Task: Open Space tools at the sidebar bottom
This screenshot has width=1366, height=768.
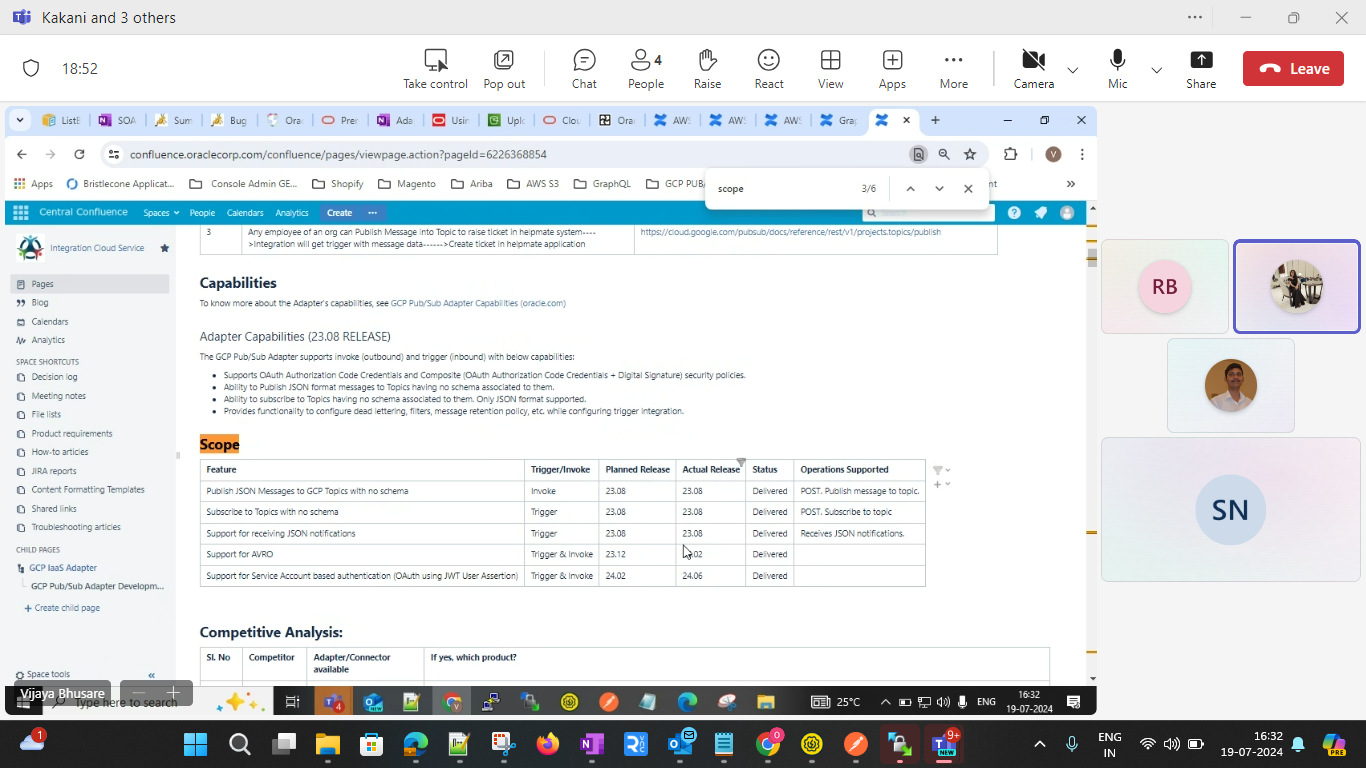Action: pyautogui.click(x=43, y=675)
